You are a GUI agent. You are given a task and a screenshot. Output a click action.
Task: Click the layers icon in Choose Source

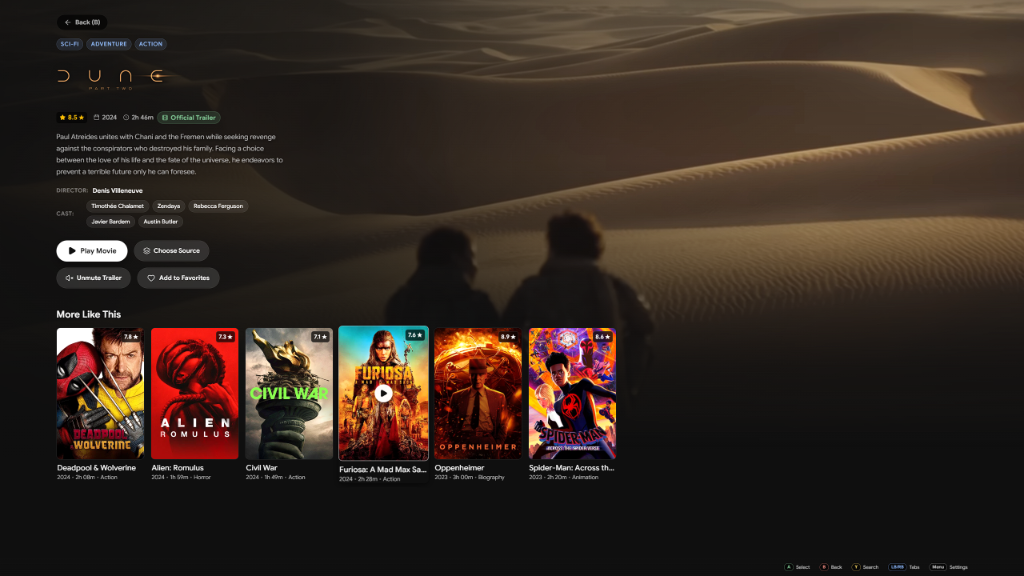point(147,251)
